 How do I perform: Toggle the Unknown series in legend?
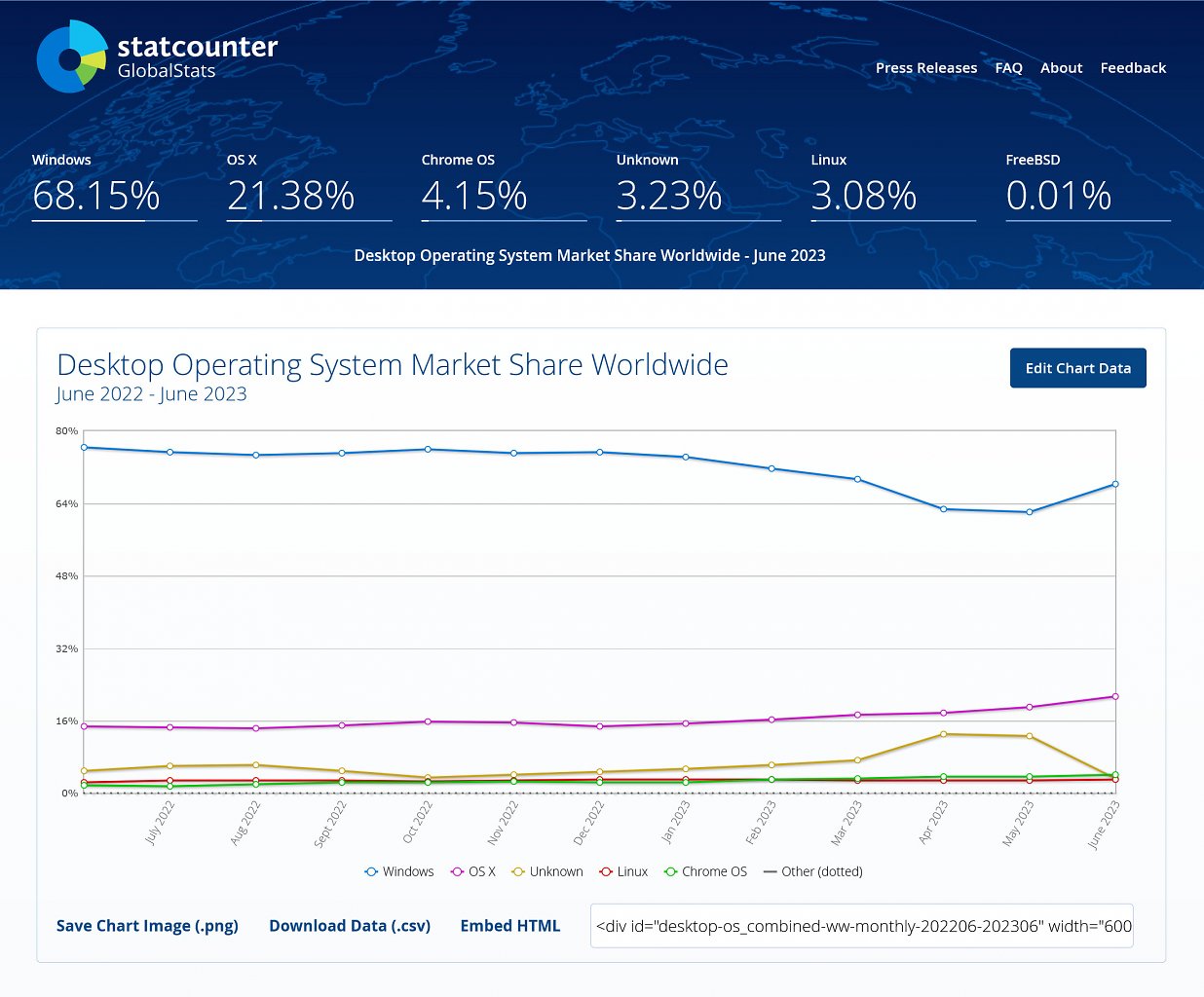[x=546, y=871]
